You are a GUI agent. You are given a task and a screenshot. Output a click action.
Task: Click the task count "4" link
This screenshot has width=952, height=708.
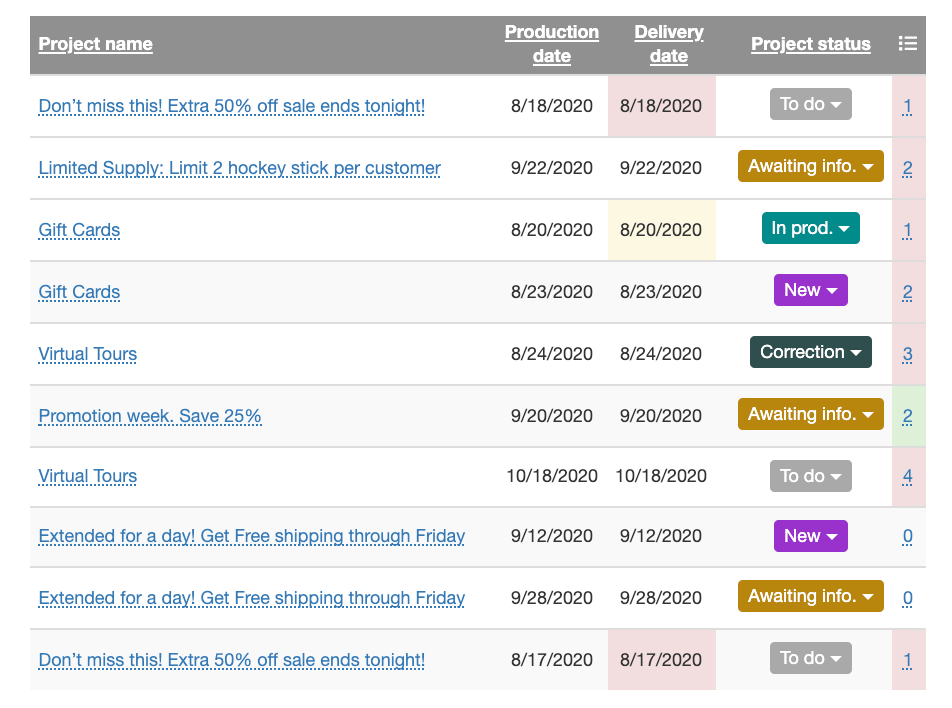click(907, 476)
